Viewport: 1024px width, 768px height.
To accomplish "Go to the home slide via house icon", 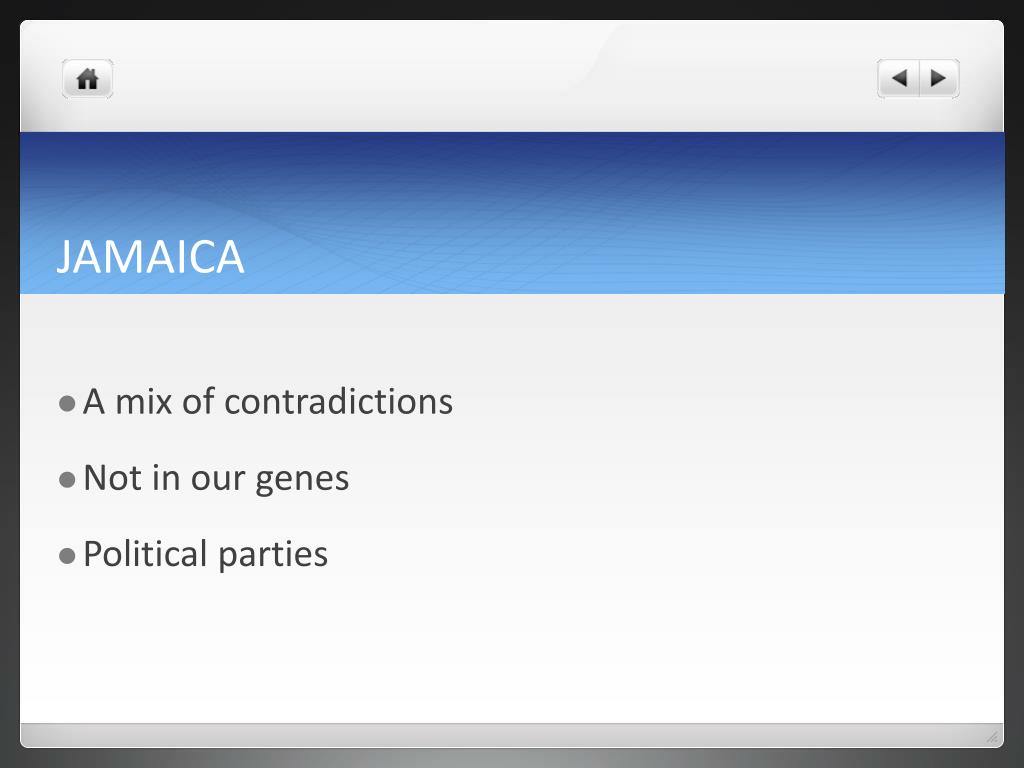I will (x=88, y=79).
